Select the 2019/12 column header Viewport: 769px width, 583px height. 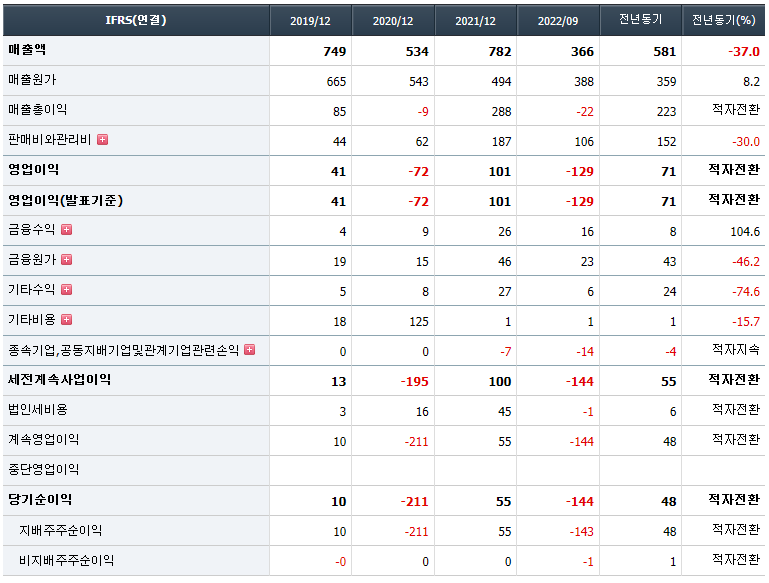tap(310, 21)
